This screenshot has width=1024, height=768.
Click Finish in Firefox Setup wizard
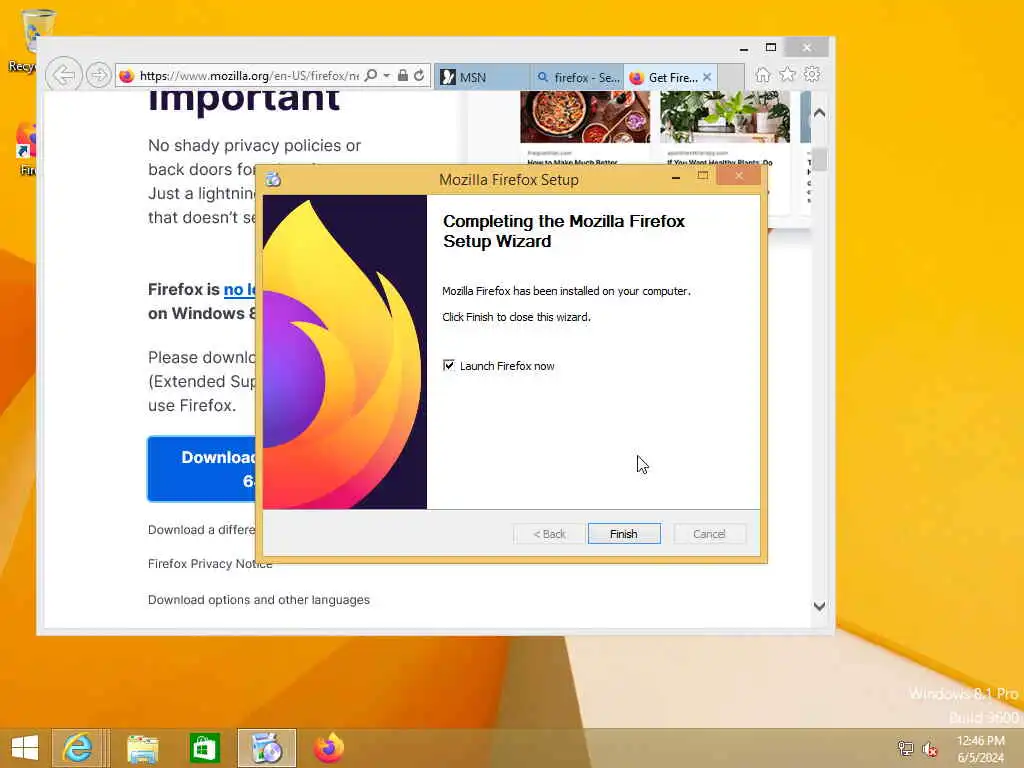624,534
